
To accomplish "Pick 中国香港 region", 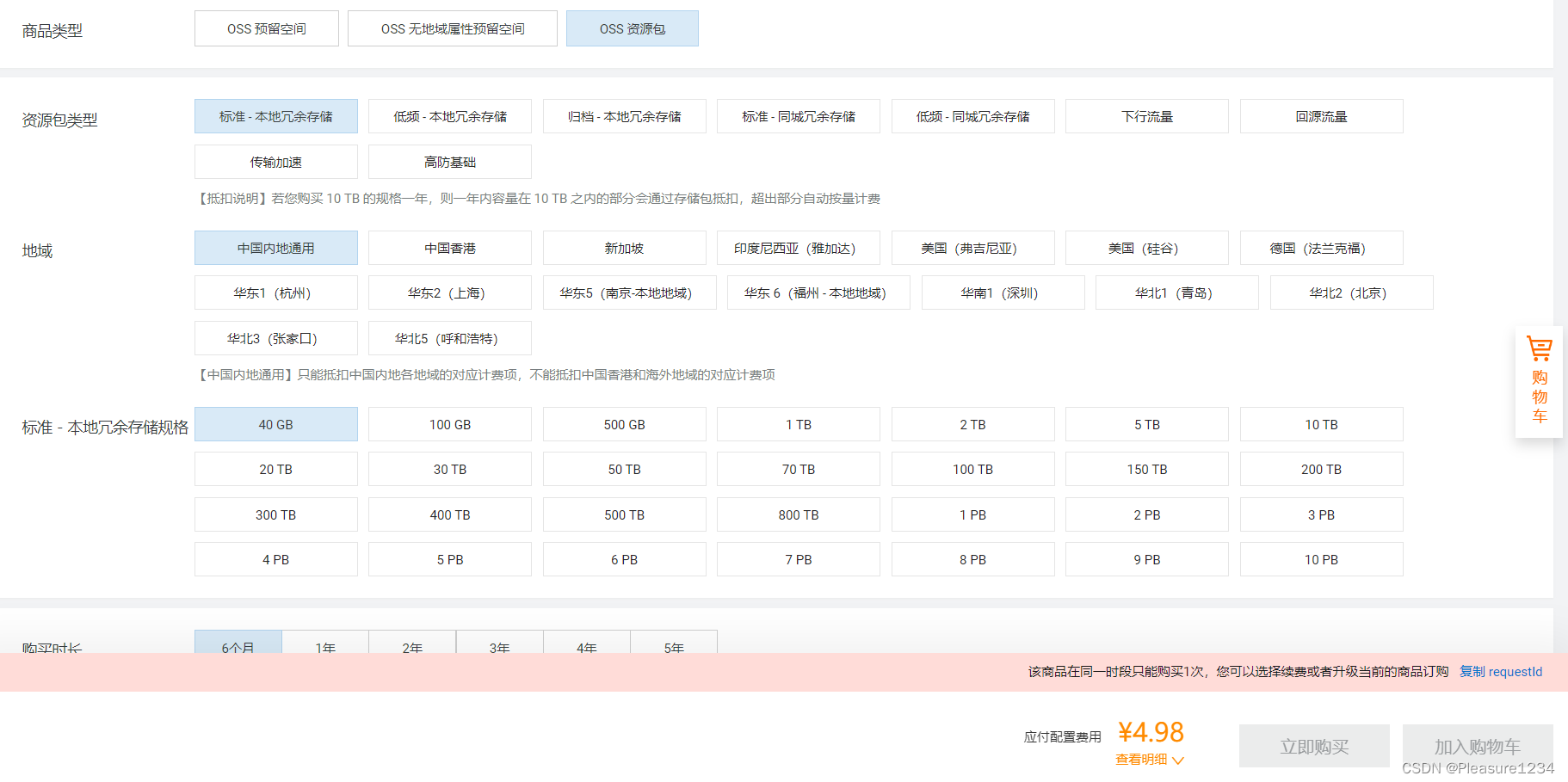I will [450, 248].
